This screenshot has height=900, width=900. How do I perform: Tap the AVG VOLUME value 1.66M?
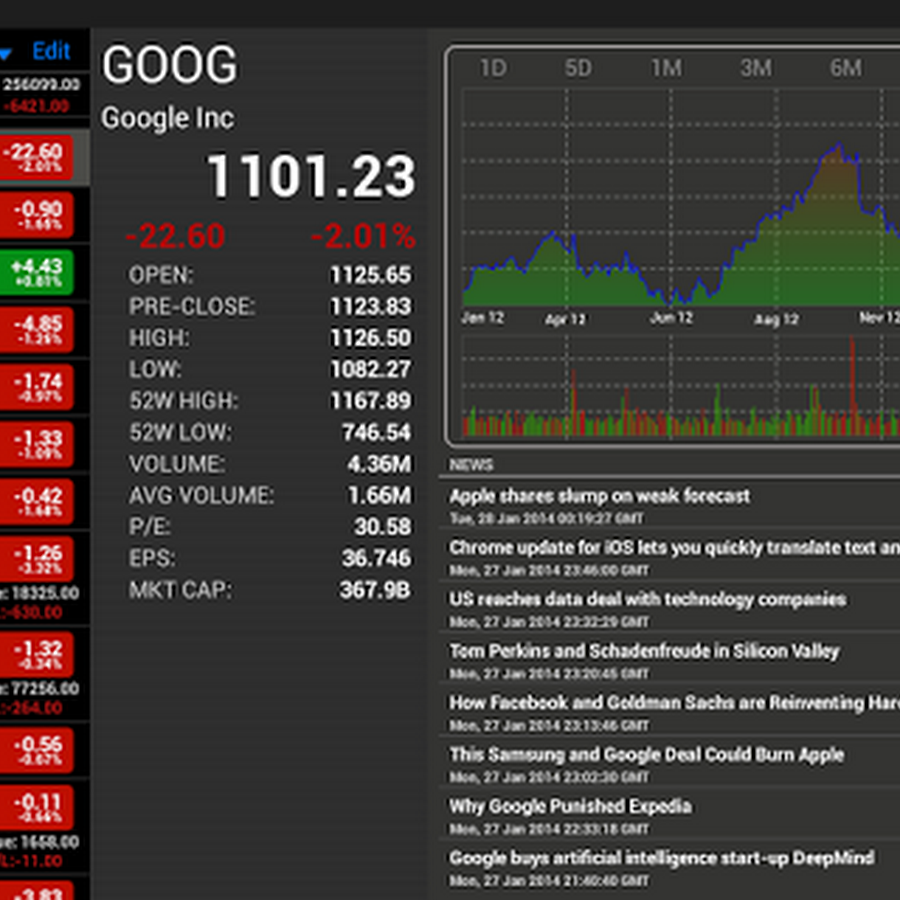[x=380, y=495]
